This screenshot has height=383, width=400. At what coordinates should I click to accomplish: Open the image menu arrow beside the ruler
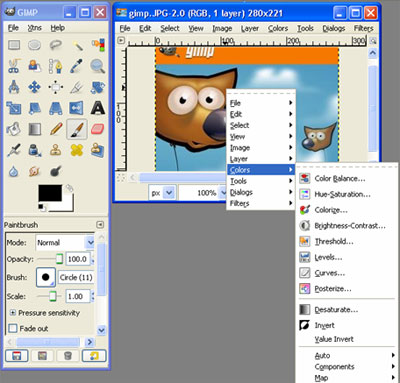click(x=121, y=40)
